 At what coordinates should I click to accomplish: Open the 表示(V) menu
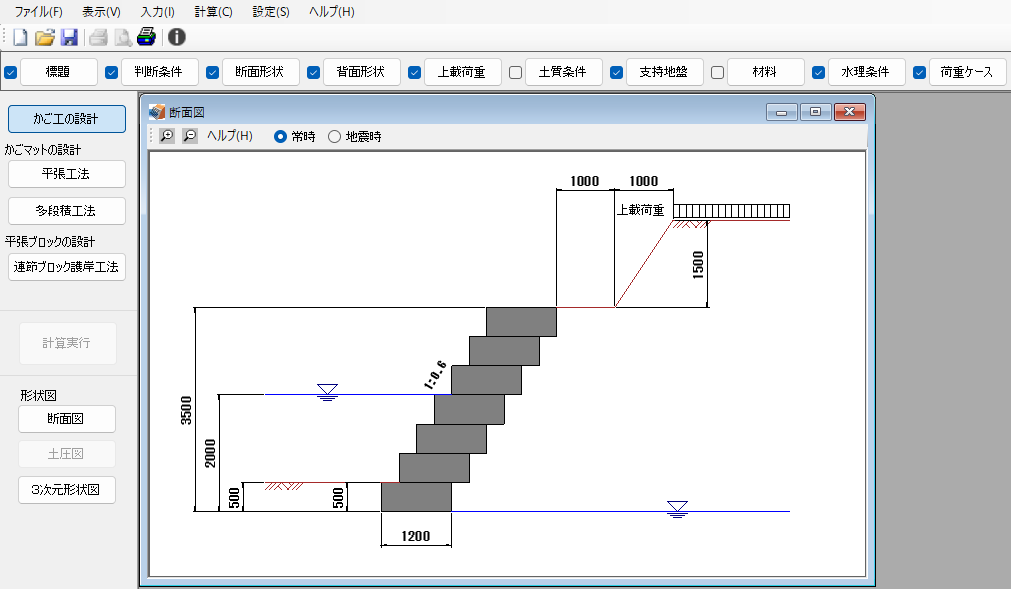pyautogui.click(x=101, y=12)
